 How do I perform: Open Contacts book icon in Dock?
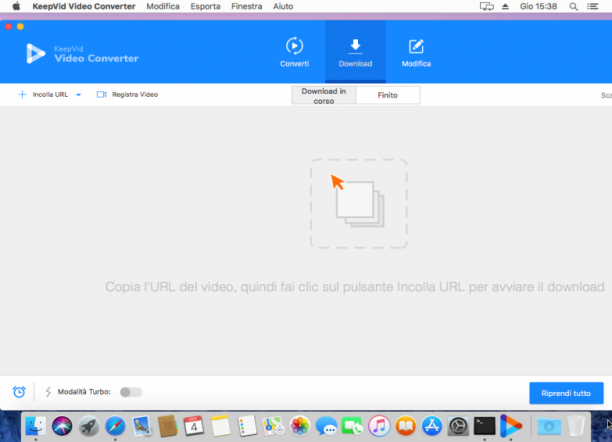point(167,426)
